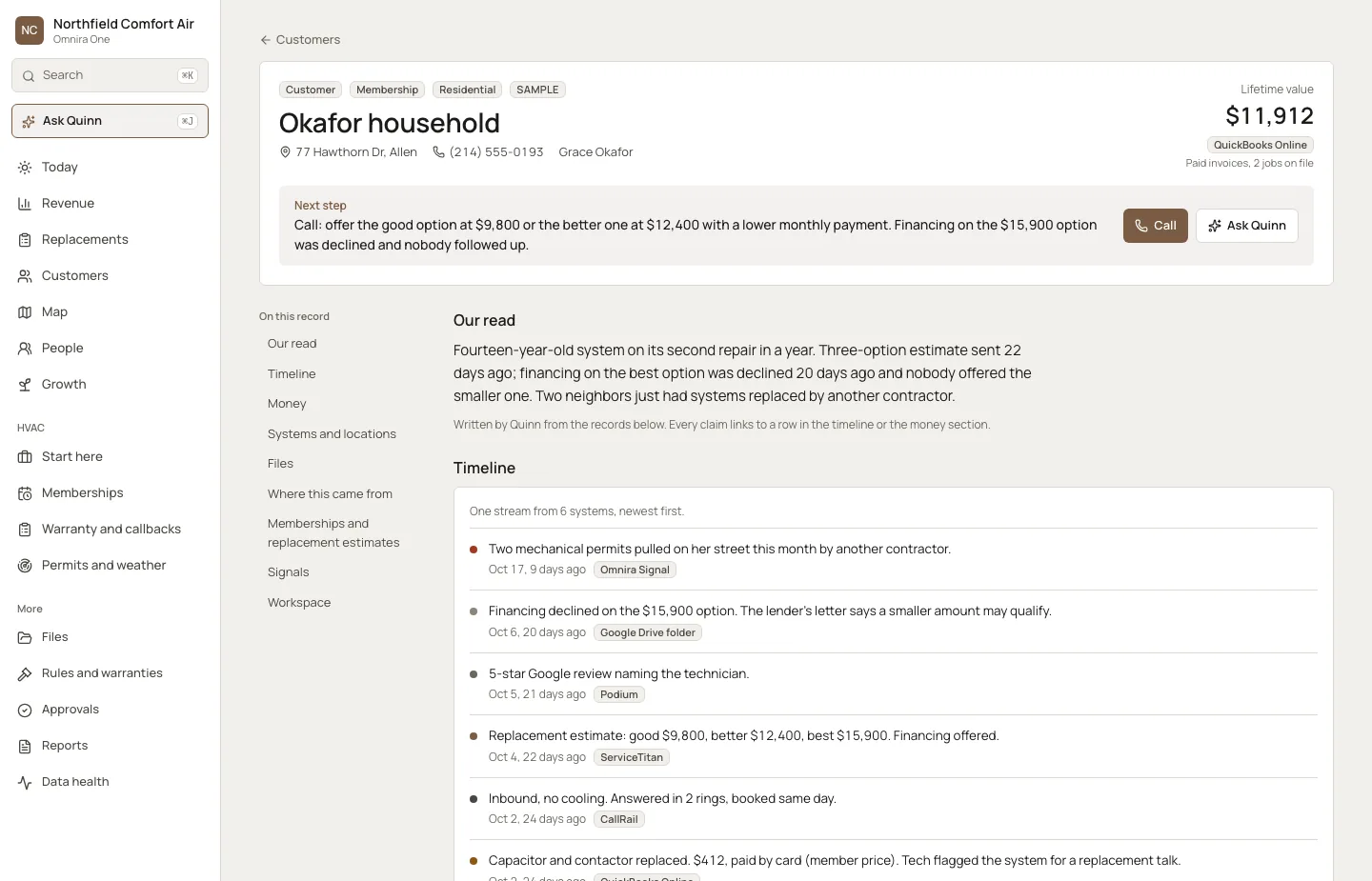Click the Approvals checkmark circle icon
This screenshot has height=881, width=1372.
pos(25,710)
